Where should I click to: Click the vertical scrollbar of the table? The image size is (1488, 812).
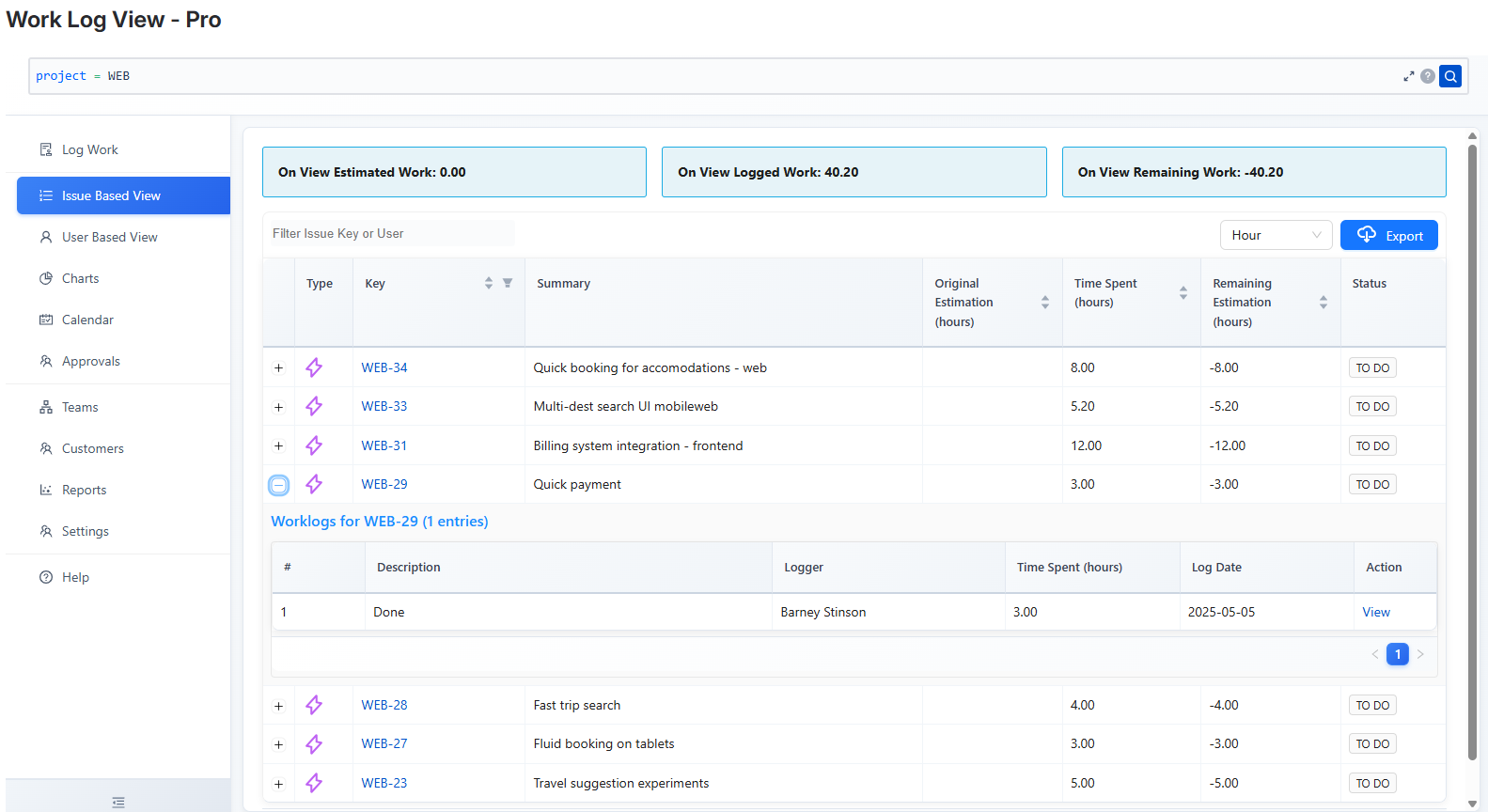pyautogui.click(x=1472, y=451)
